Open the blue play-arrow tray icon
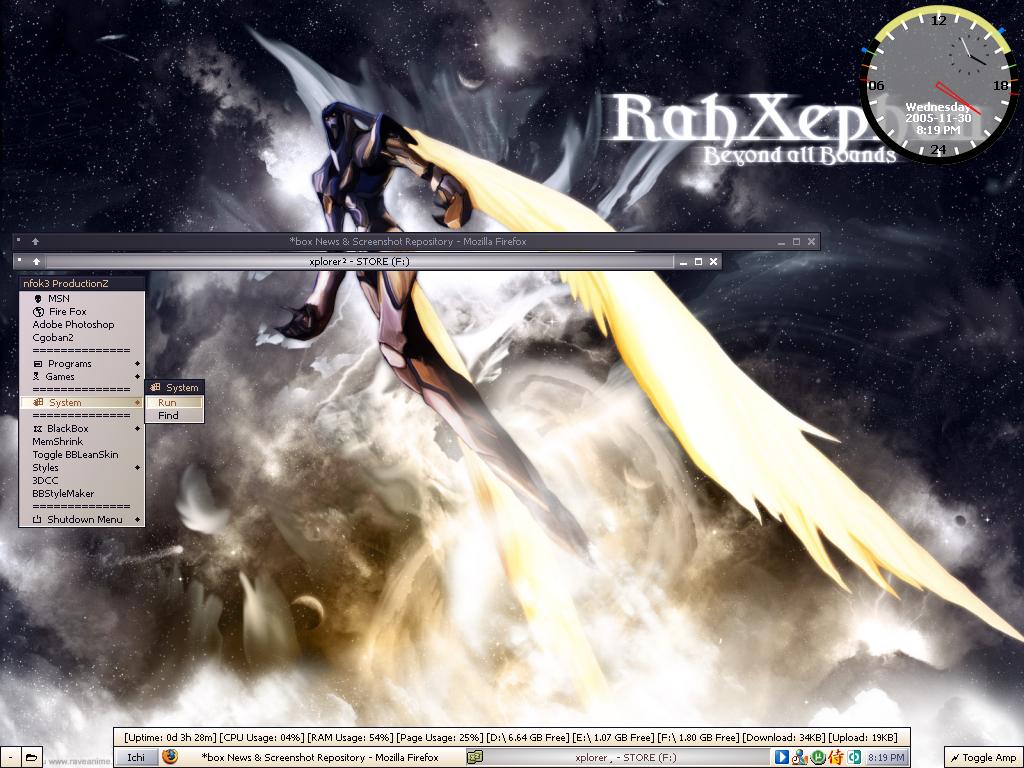1024x768 pixels. [x=782, y=757]
